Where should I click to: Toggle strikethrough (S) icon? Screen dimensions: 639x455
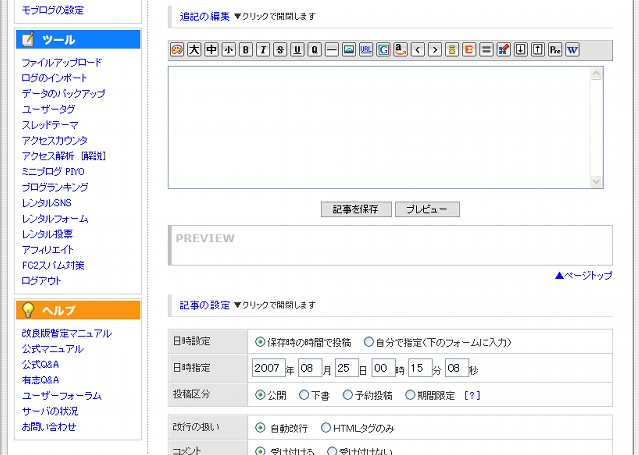pos(280,50)
